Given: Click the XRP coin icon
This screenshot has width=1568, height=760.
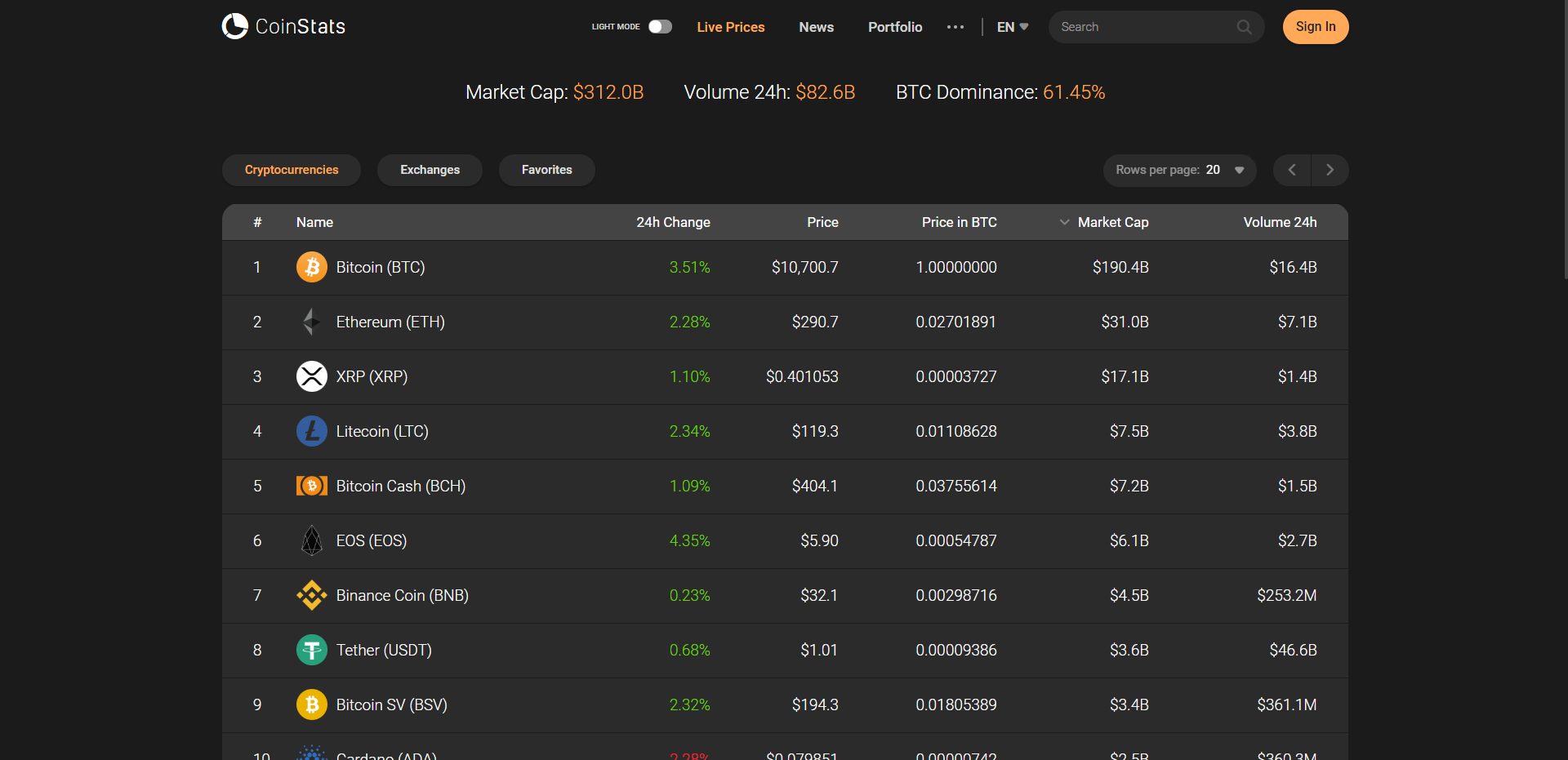Looking at the screenshot, I should (312, 376).
